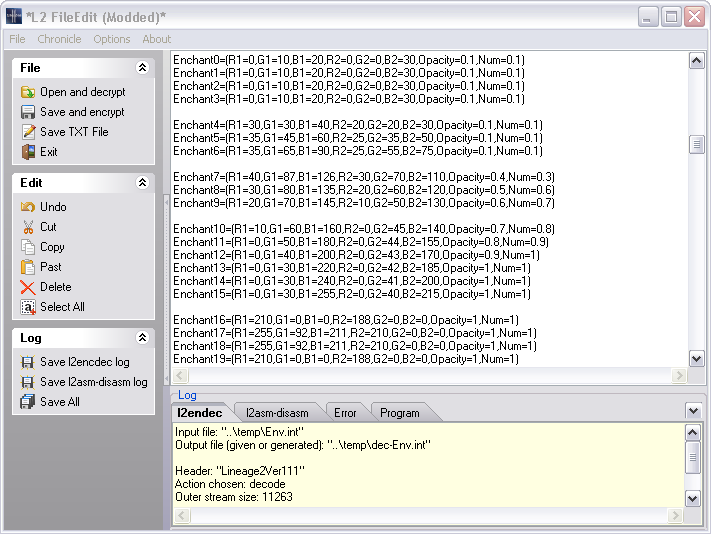Screen dimensions: 711x534
Task: Click the Save l2encdec log link
Action: (84, 362)
